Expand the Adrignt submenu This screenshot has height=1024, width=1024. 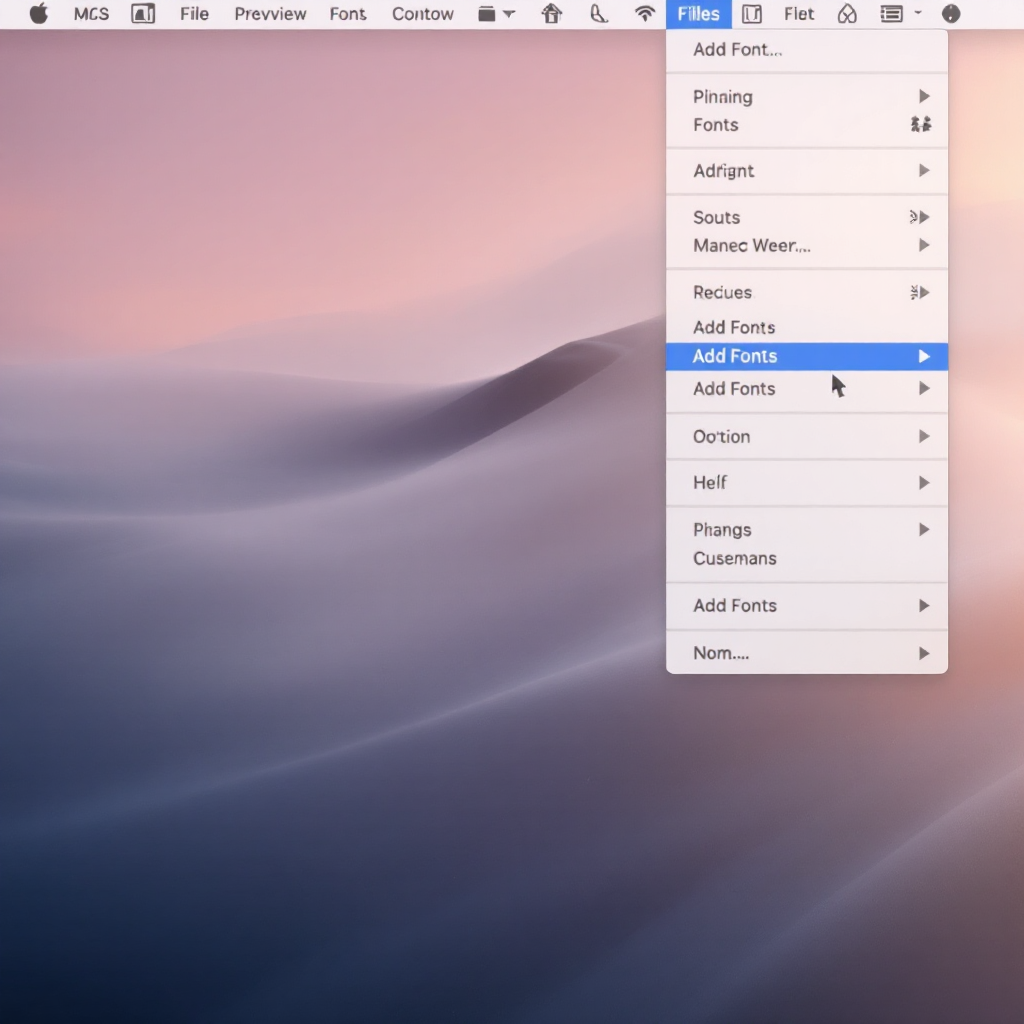(807, 171)
